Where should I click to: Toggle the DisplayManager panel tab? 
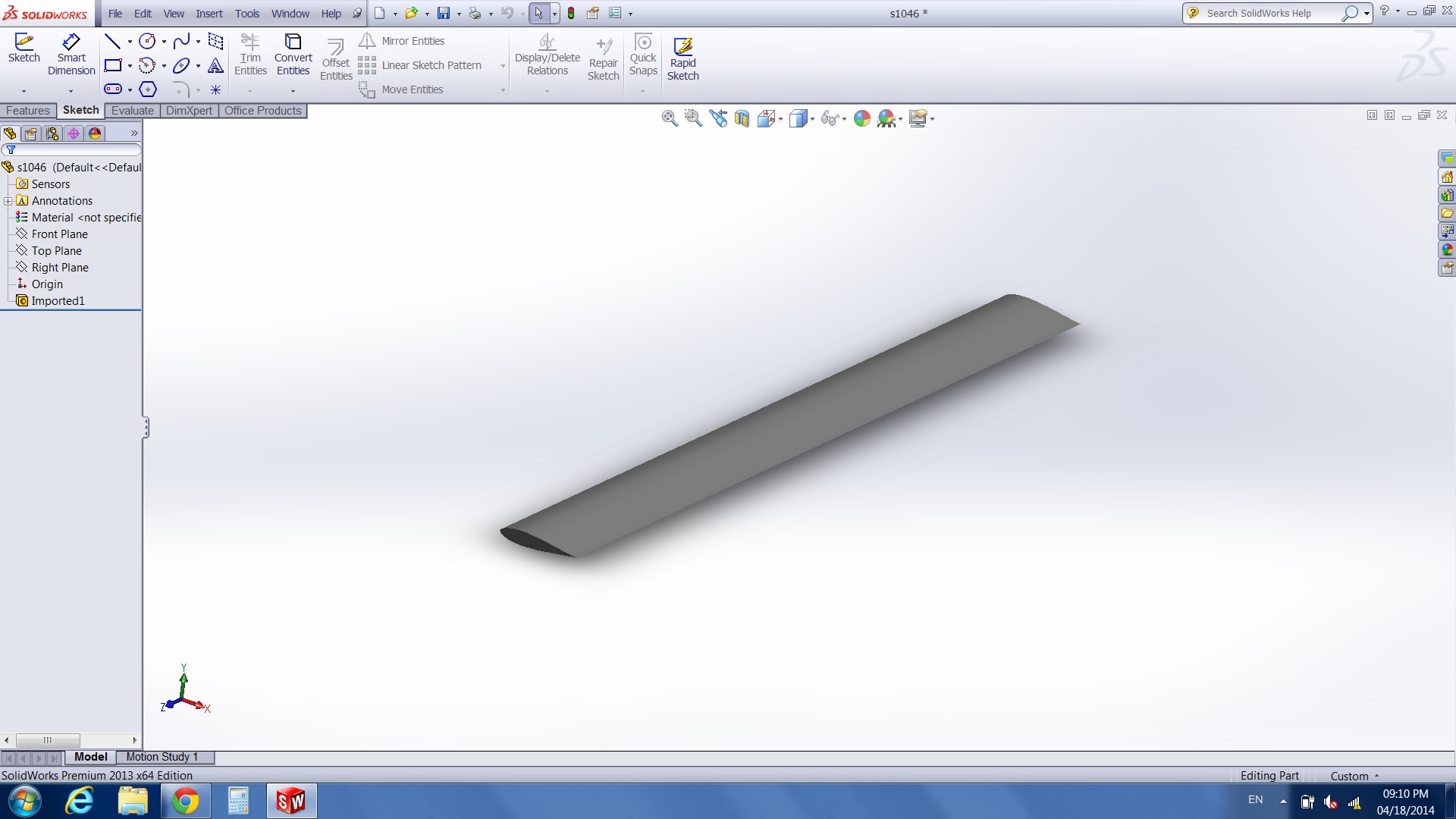click(95, 133)
